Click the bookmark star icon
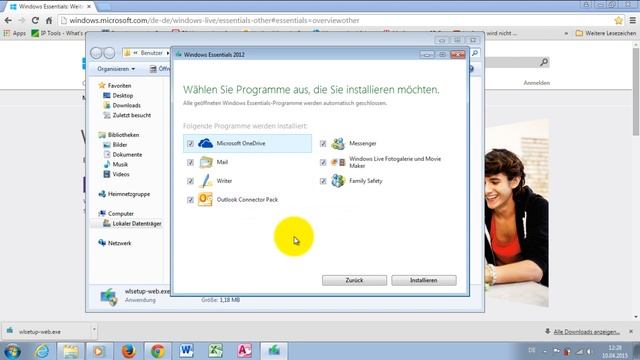This screenshot has height=360, width=640. [618, 20]
